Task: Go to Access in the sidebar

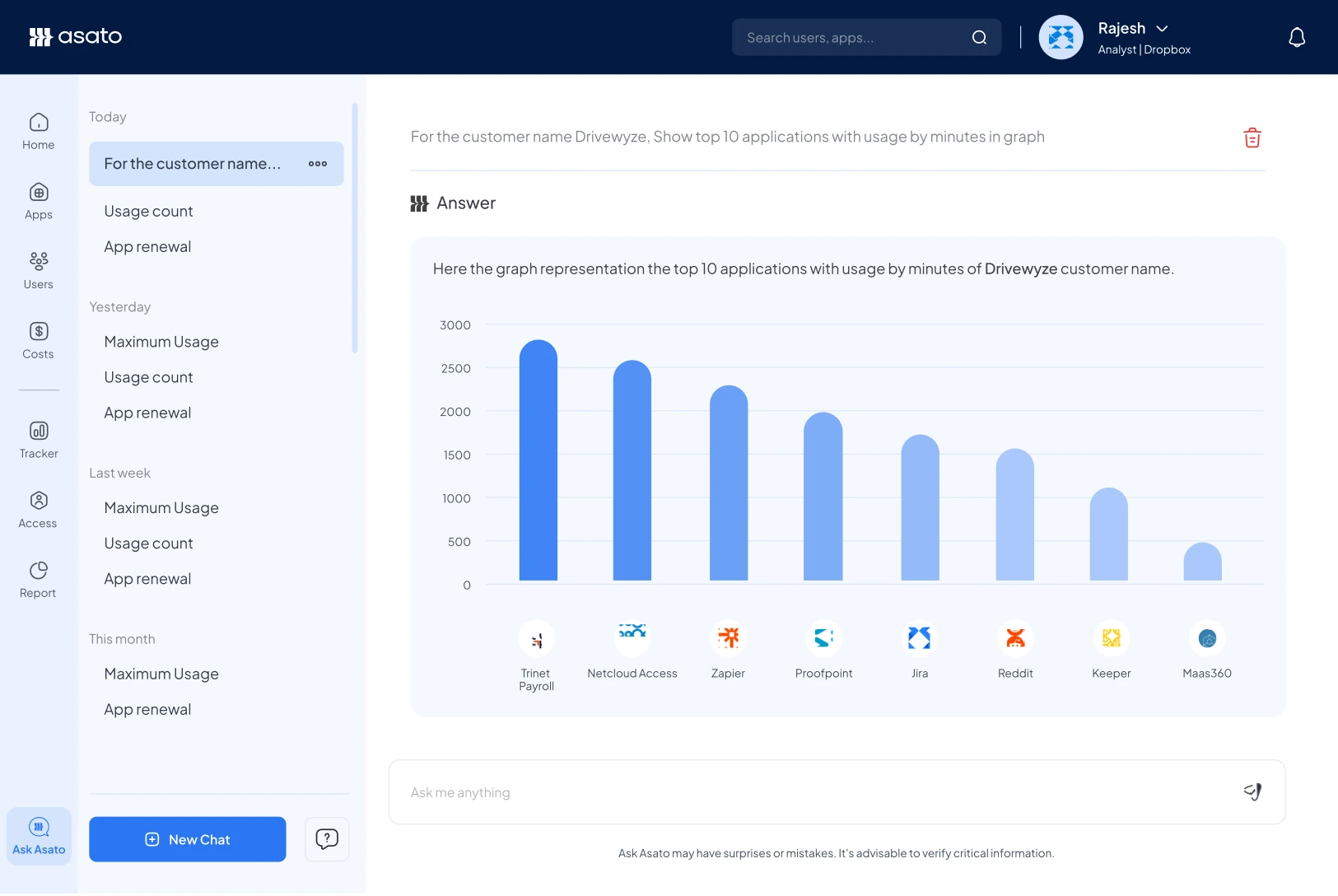Action: (x=39, y=510)
